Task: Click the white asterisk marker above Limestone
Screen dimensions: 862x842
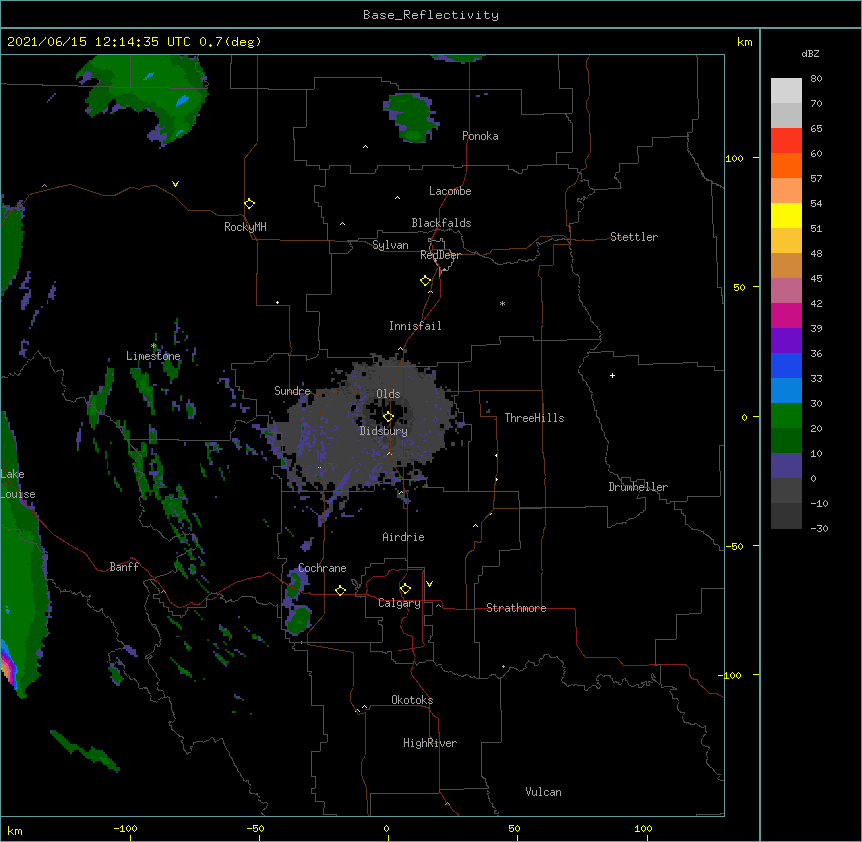Action: [x=154, y=346]
